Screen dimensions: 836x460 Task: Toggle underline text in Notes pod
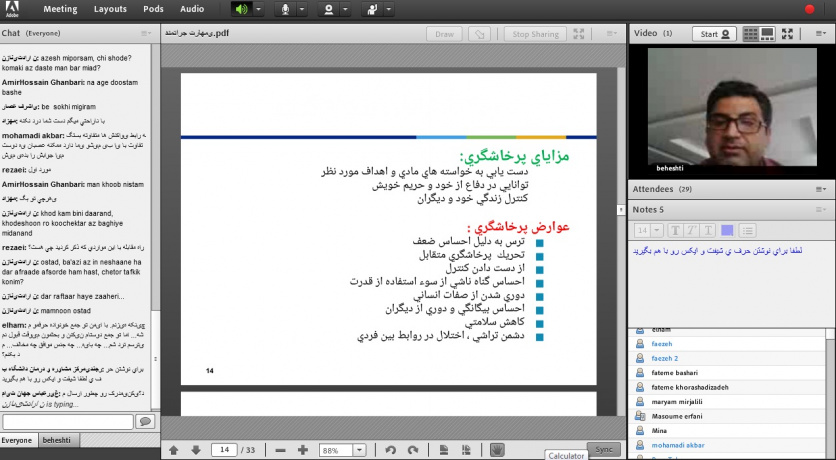[708, 230]
